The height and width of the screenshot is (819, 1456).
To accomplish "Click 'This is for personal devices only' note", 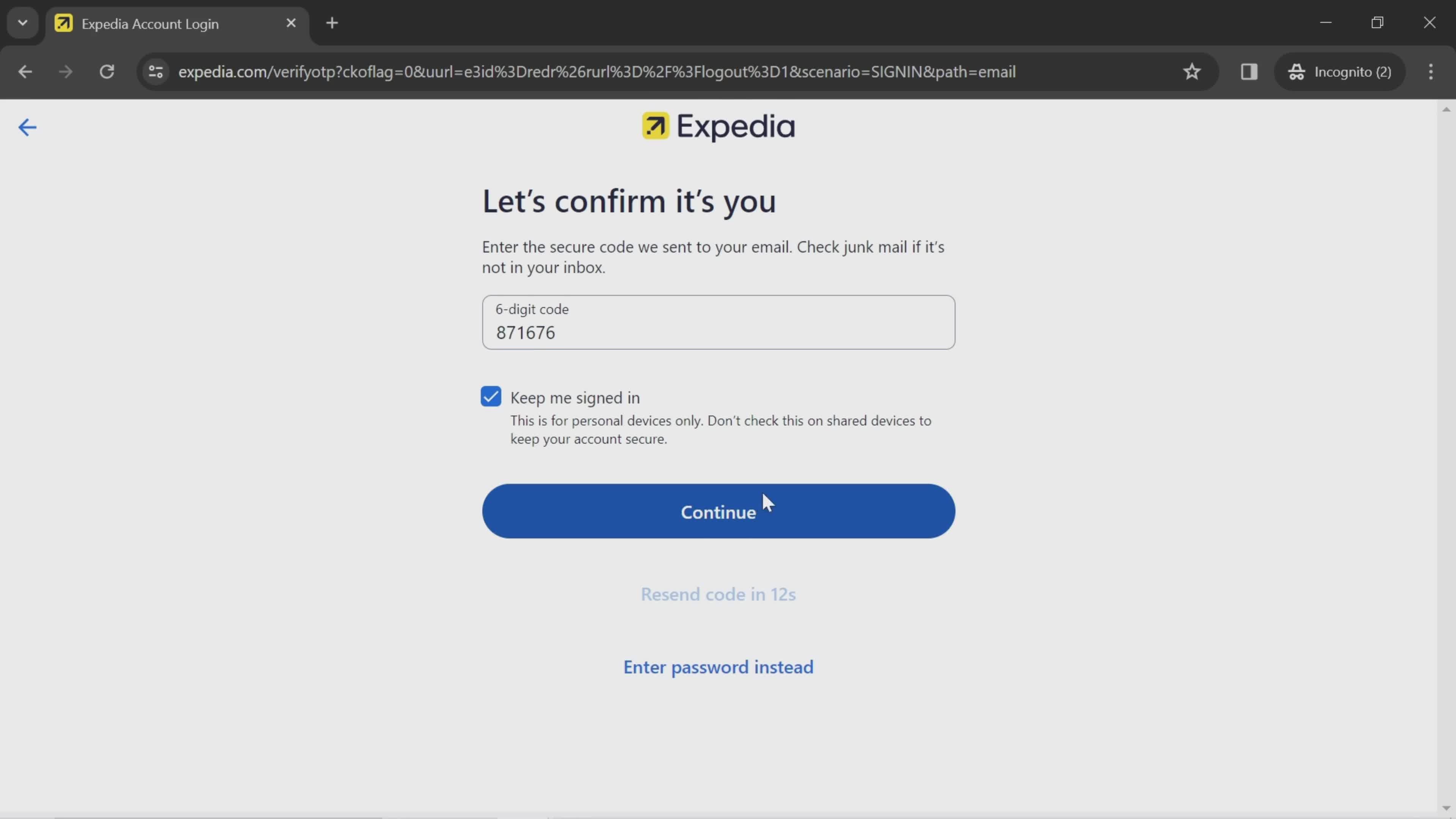I will [721, 430].
